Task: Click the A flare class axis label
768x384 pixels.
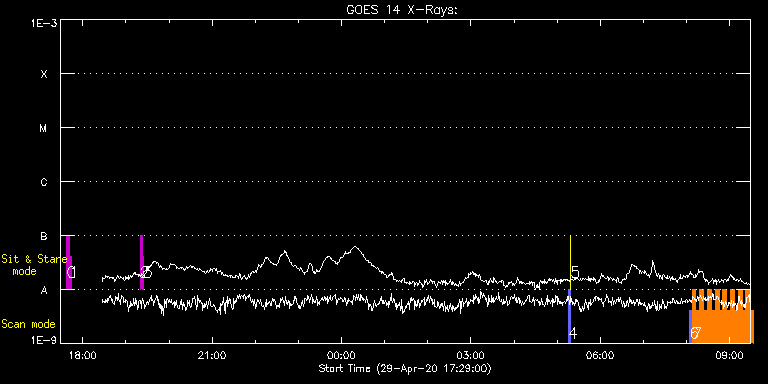Action: [44, 290]
